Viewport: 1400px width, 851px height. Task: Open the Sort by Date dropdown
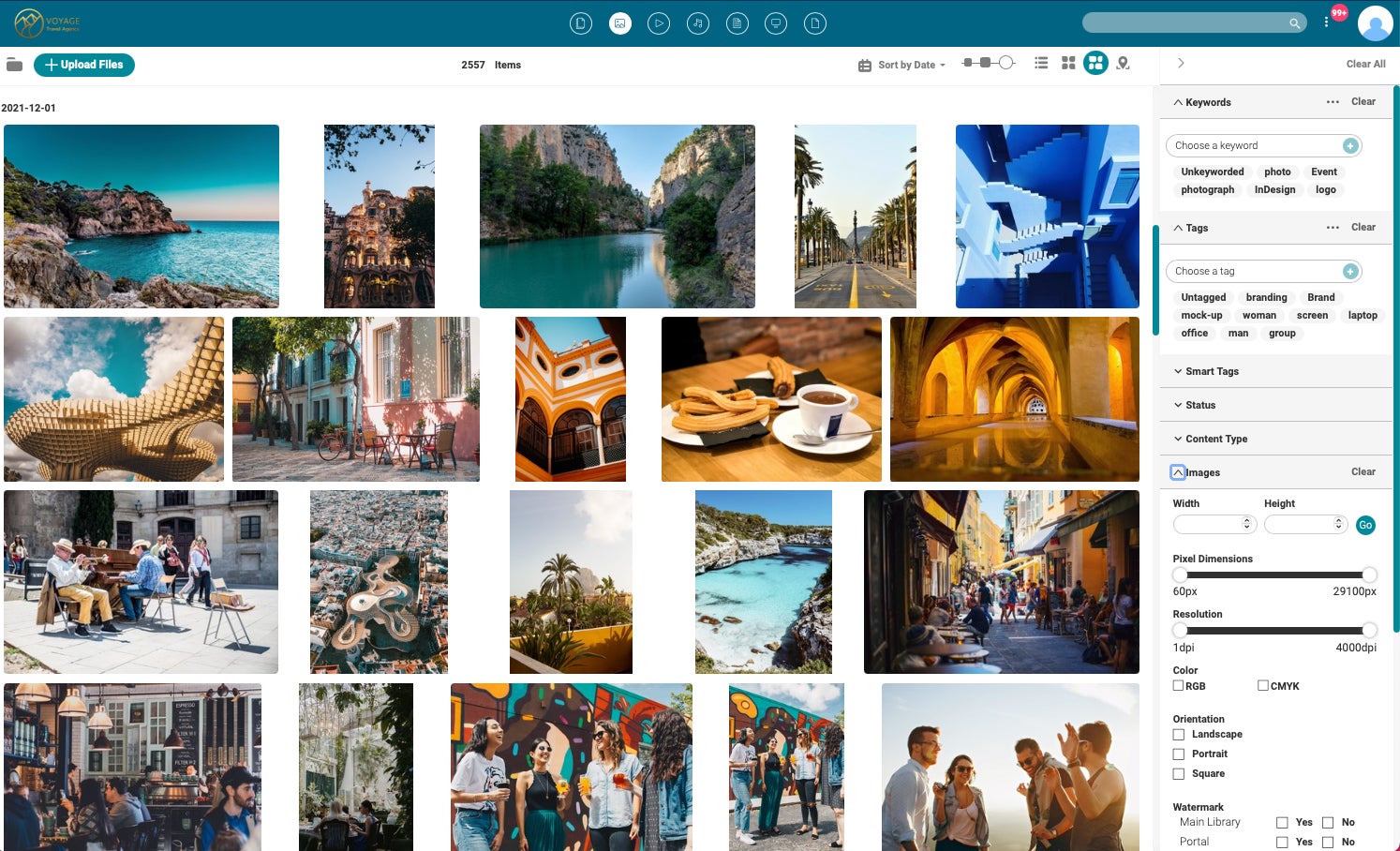pyautogui.click(x=902, y=65)
